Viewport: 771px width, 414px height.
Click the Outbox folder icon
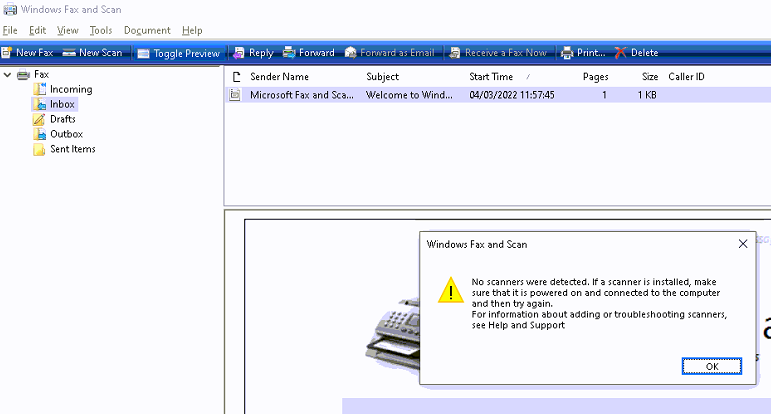(x=39, y=134)
